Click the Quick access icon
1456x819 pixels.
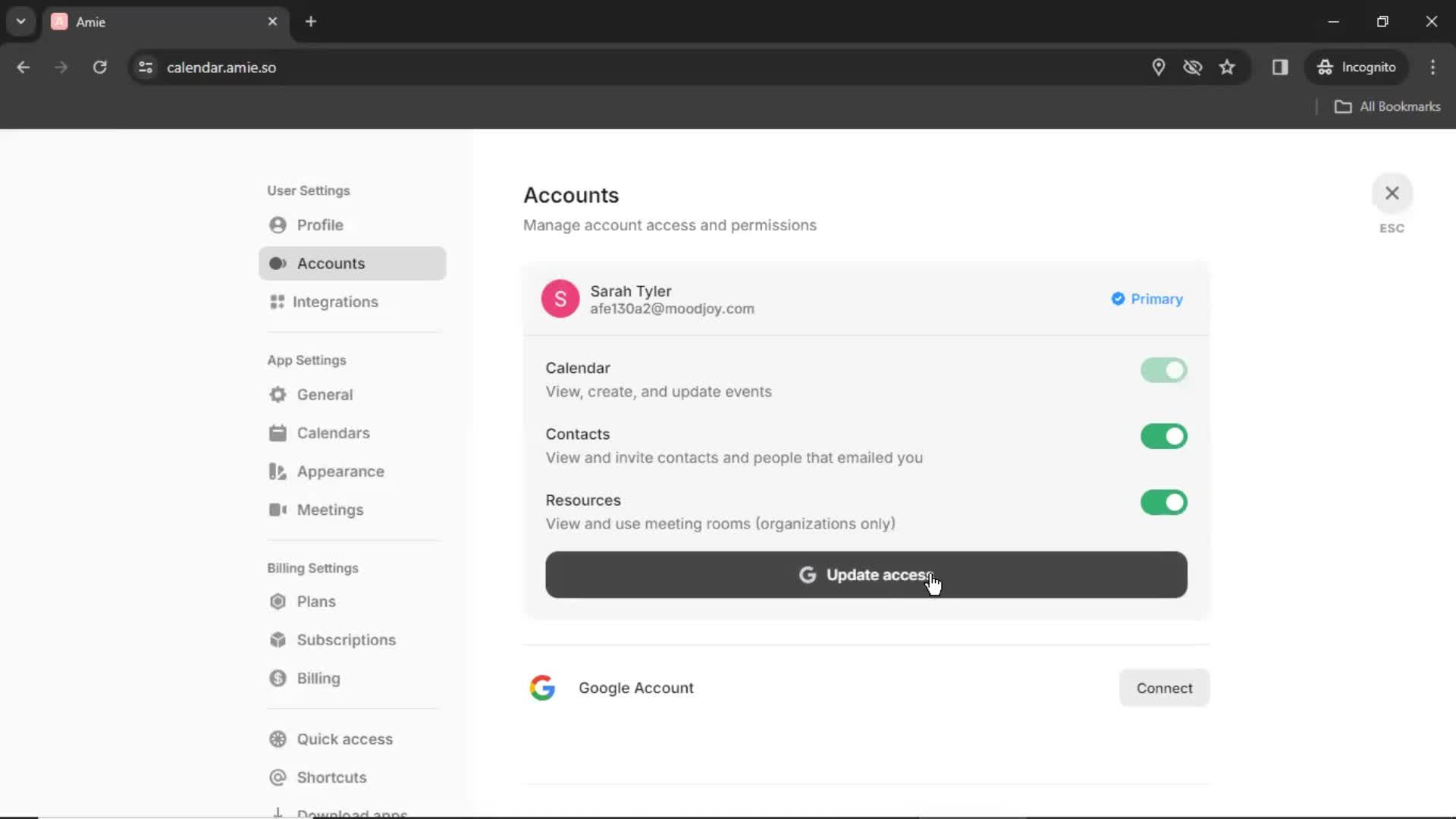(x=278, y=738)
